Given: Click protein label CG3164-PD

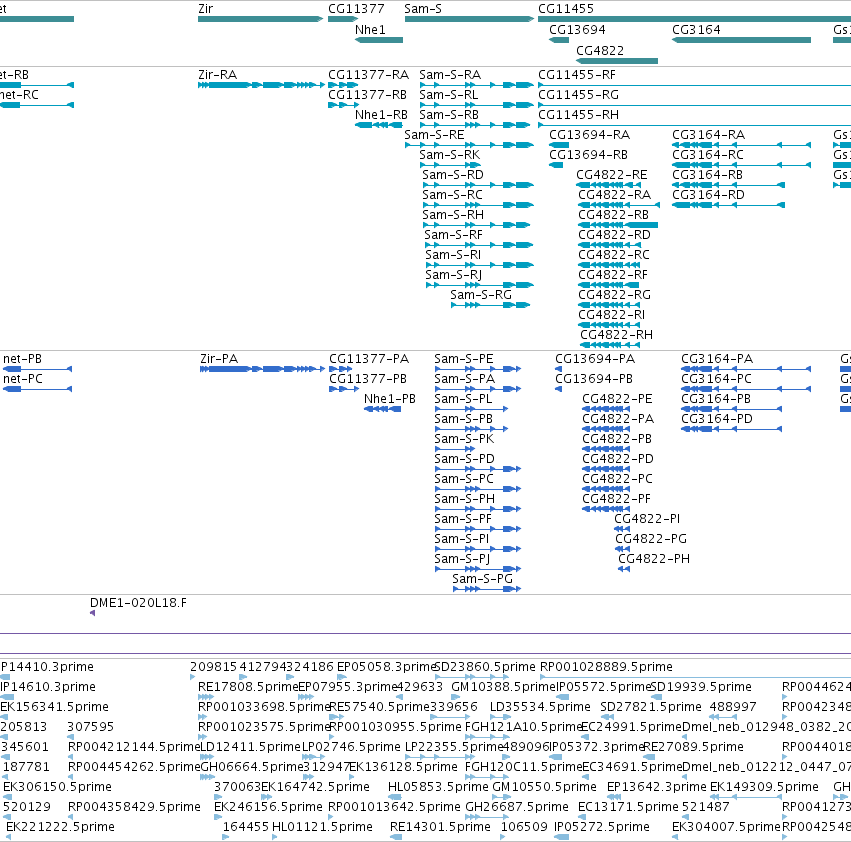Looking at the screenshot, I should click(717, 419).
